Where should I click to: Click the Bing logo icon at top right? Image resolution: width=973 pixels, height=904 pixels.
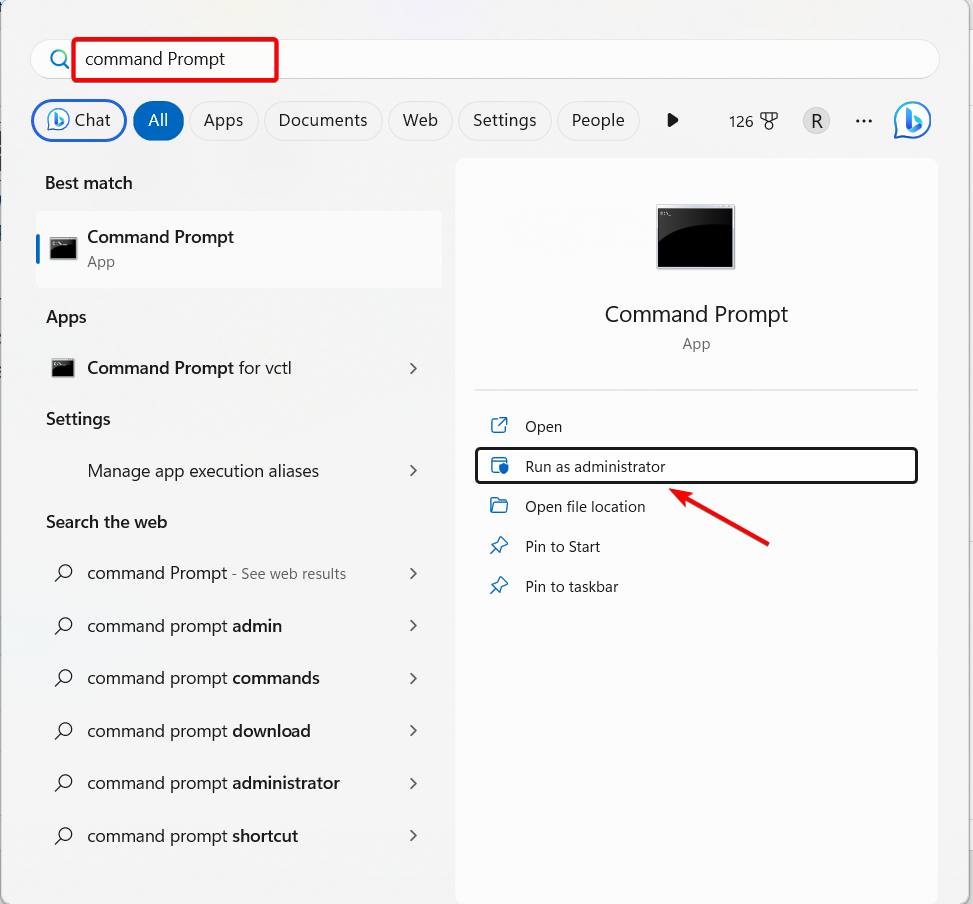point(912,120)
